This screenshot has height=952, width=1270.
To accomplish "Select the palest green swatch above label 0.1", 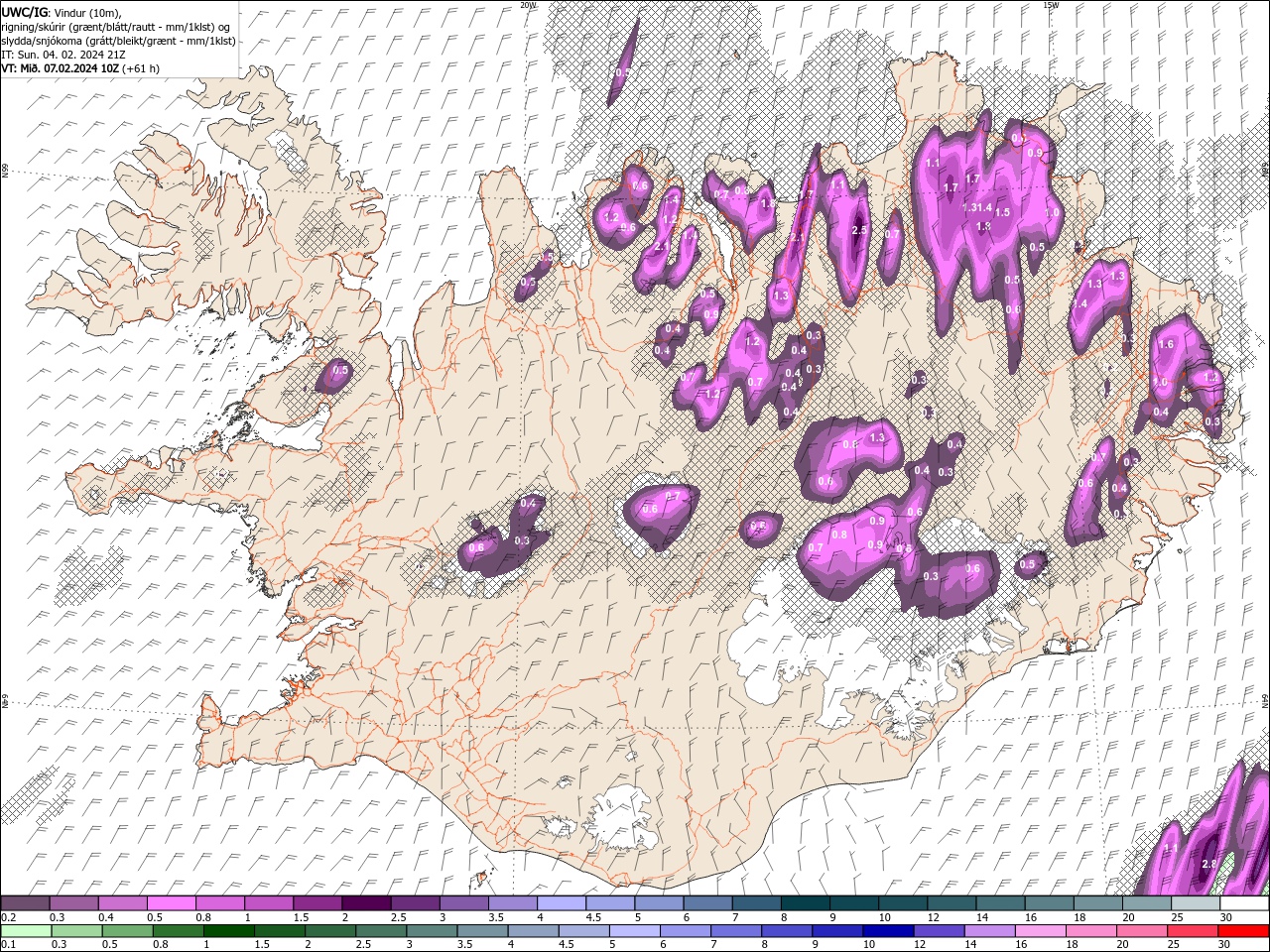I will point(26,931).
